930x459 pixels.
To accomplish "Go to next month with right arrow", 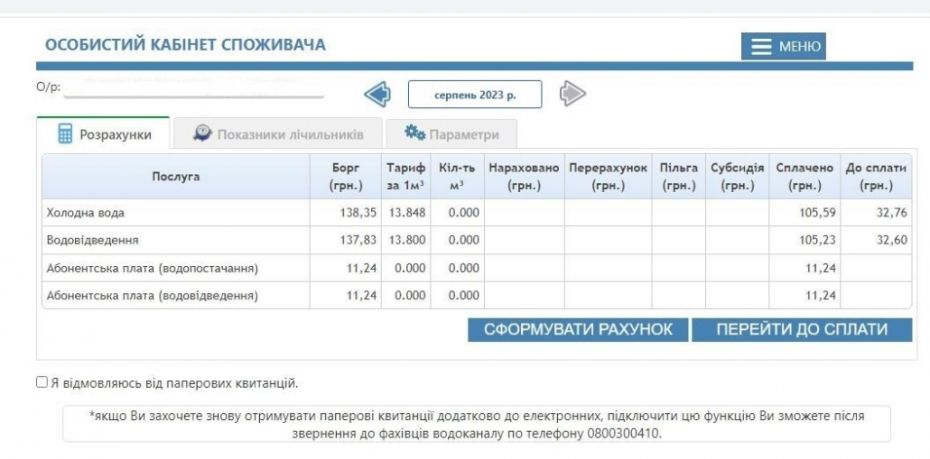I will [x=572, y=94].
